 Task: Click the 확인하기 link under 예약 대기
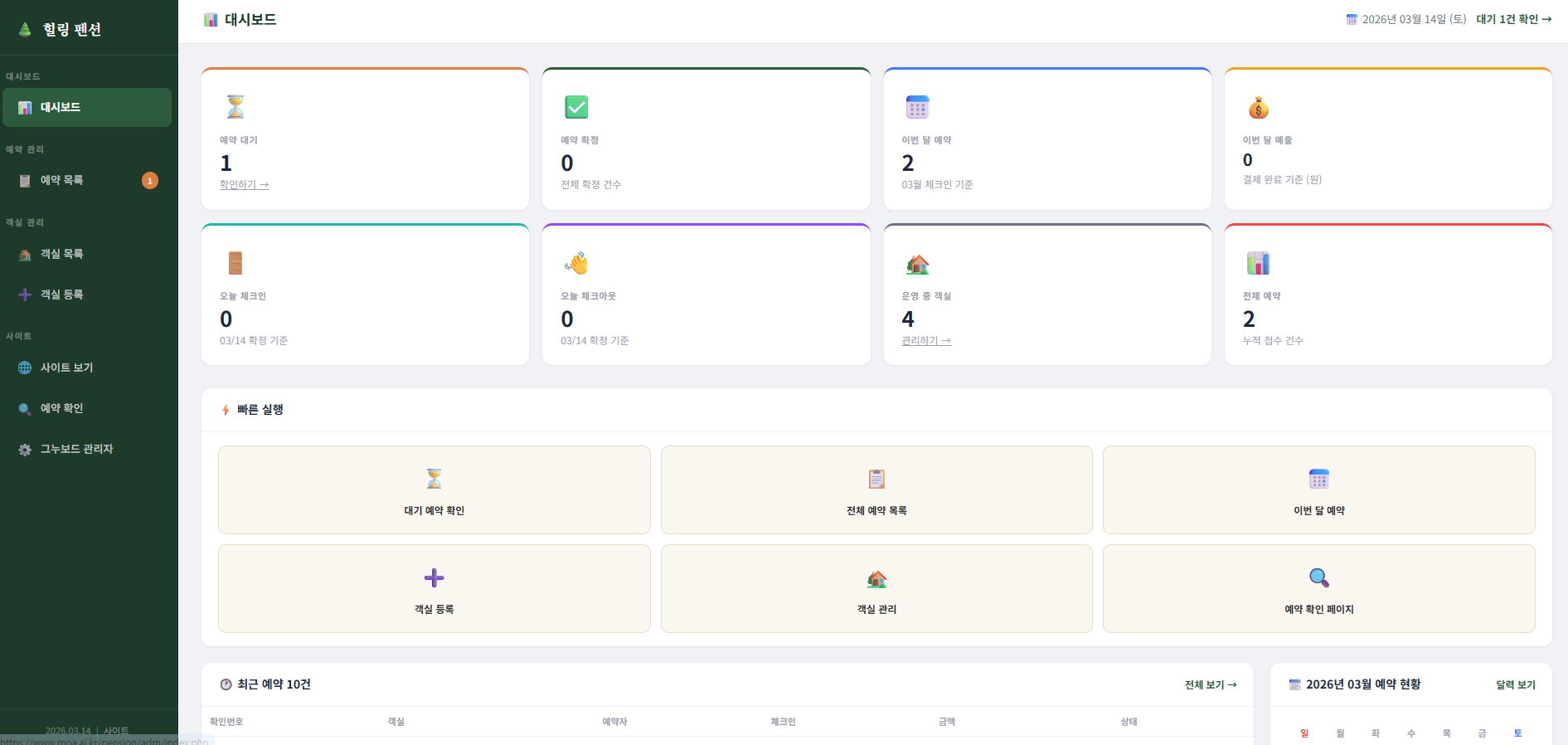[244, 185]
